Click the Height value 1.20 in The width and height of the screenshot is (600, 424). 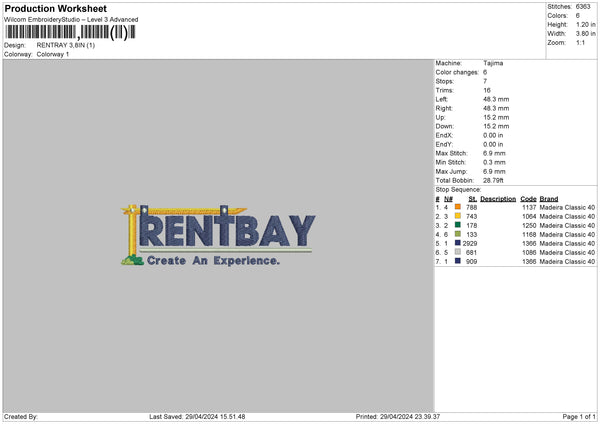click(x=585, y=24)
